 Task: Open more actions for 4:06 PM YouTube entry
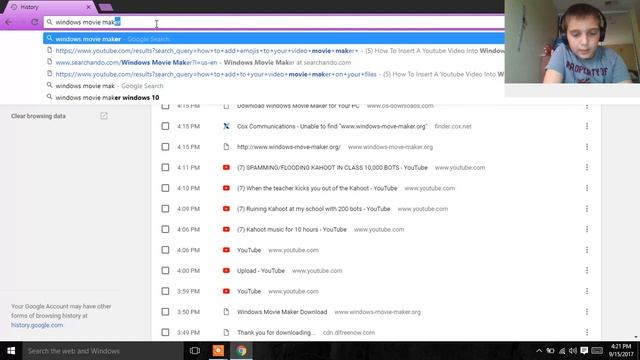point(587,250)
